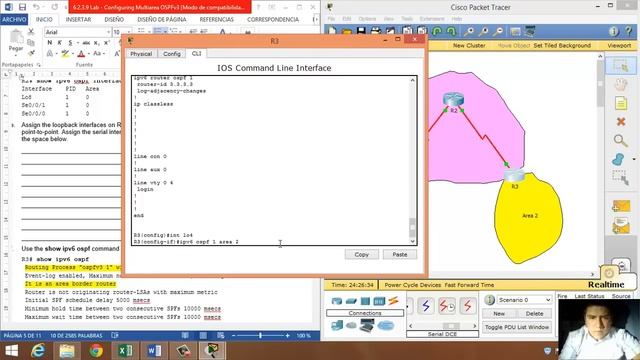
Task: Click the Copy button under the CLI
Action: point(361,254)
